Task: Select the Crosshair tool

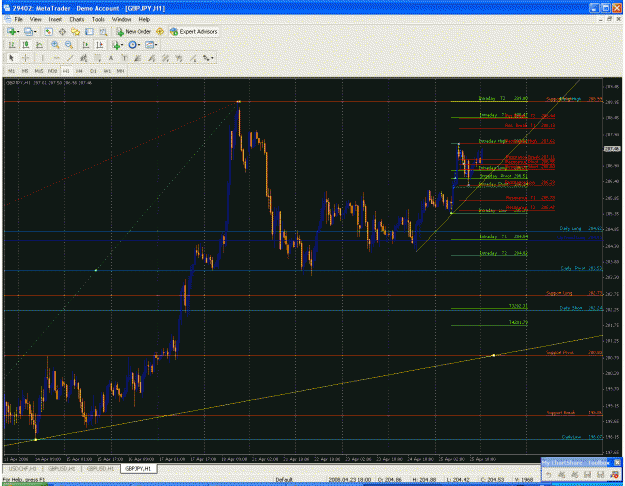Action: tap(26, 58)
